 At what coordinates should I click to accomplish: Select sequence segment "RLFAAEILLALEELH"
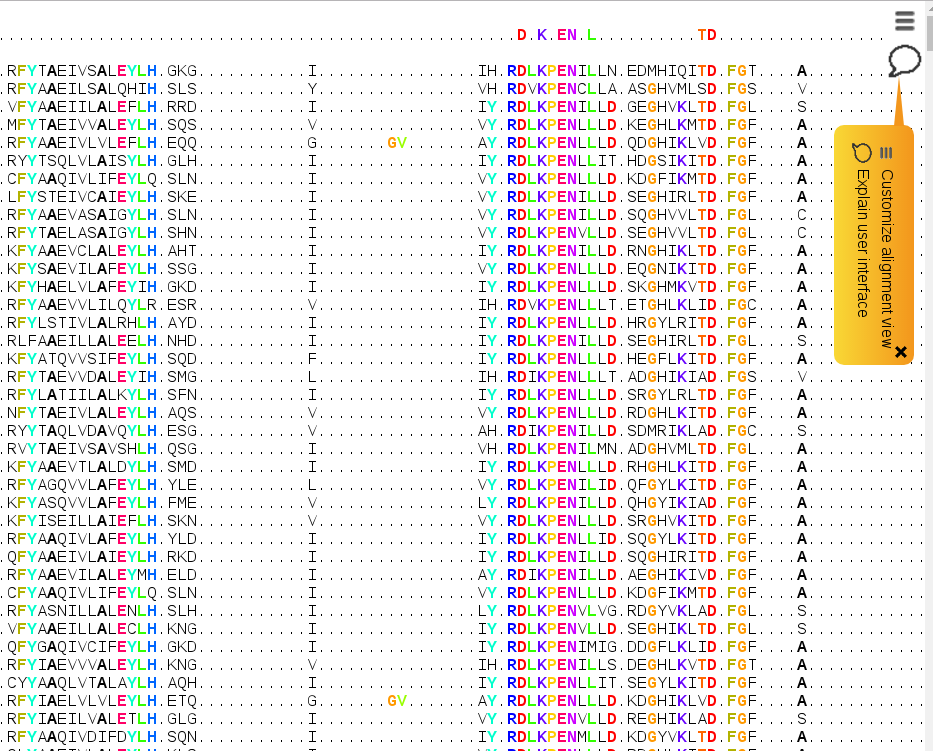click(x=82, y=341)
